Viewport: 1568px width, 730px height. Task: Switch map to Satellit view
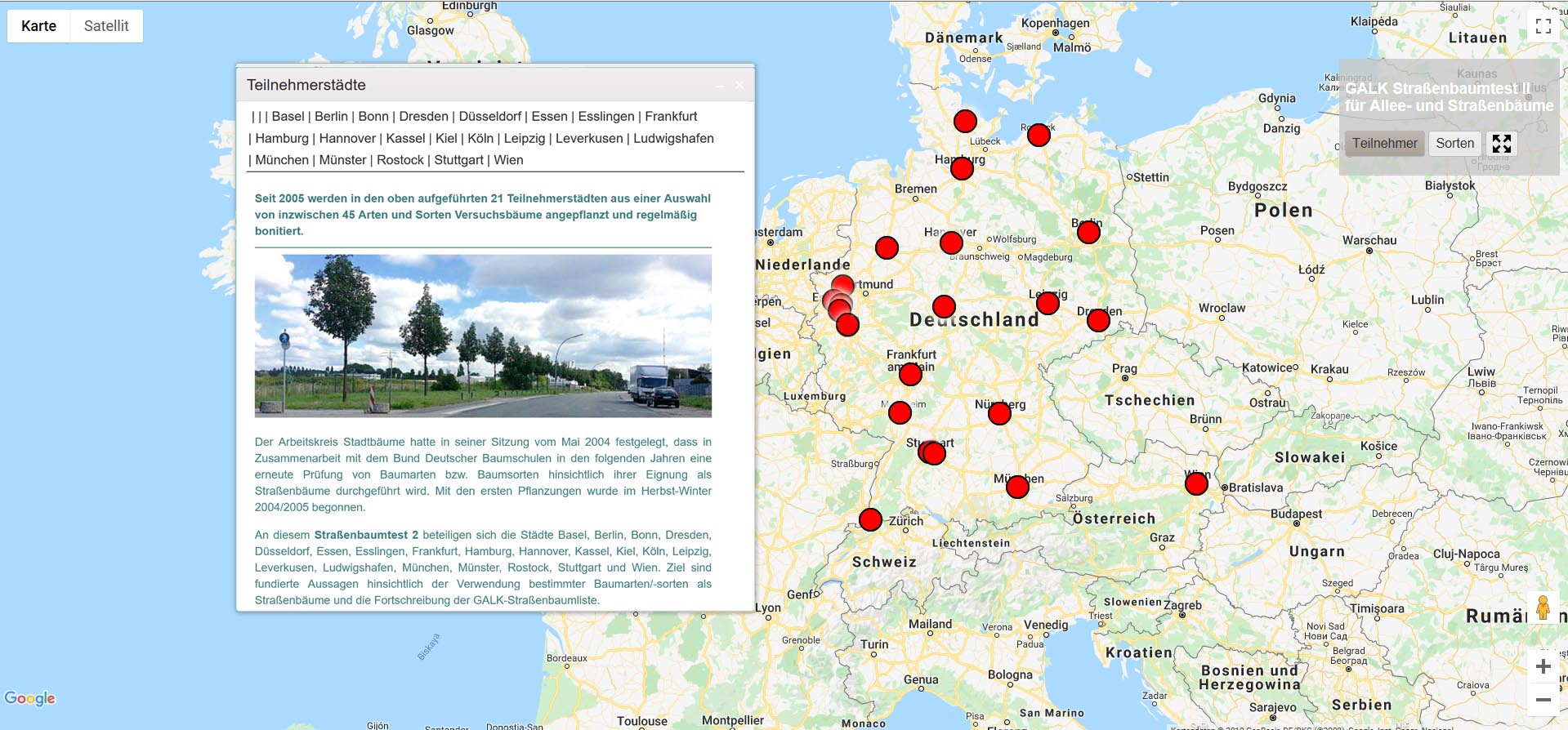(106, 26)
